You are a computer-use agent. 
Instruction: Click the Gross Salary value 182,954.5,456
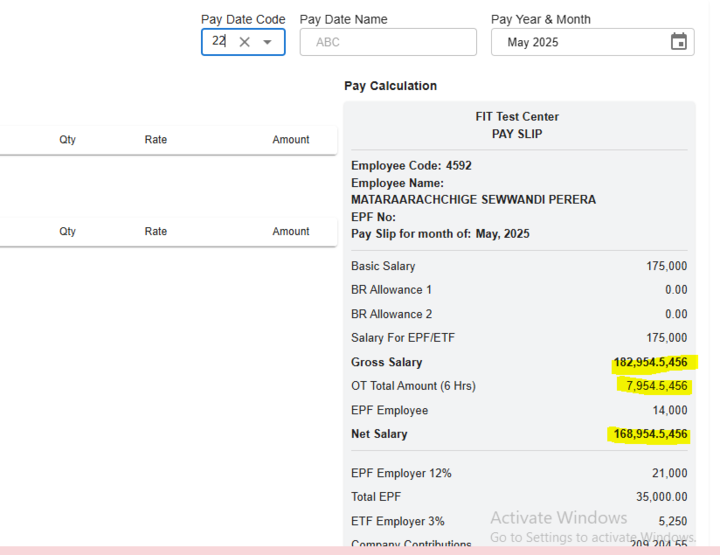[x=651, y=362]
